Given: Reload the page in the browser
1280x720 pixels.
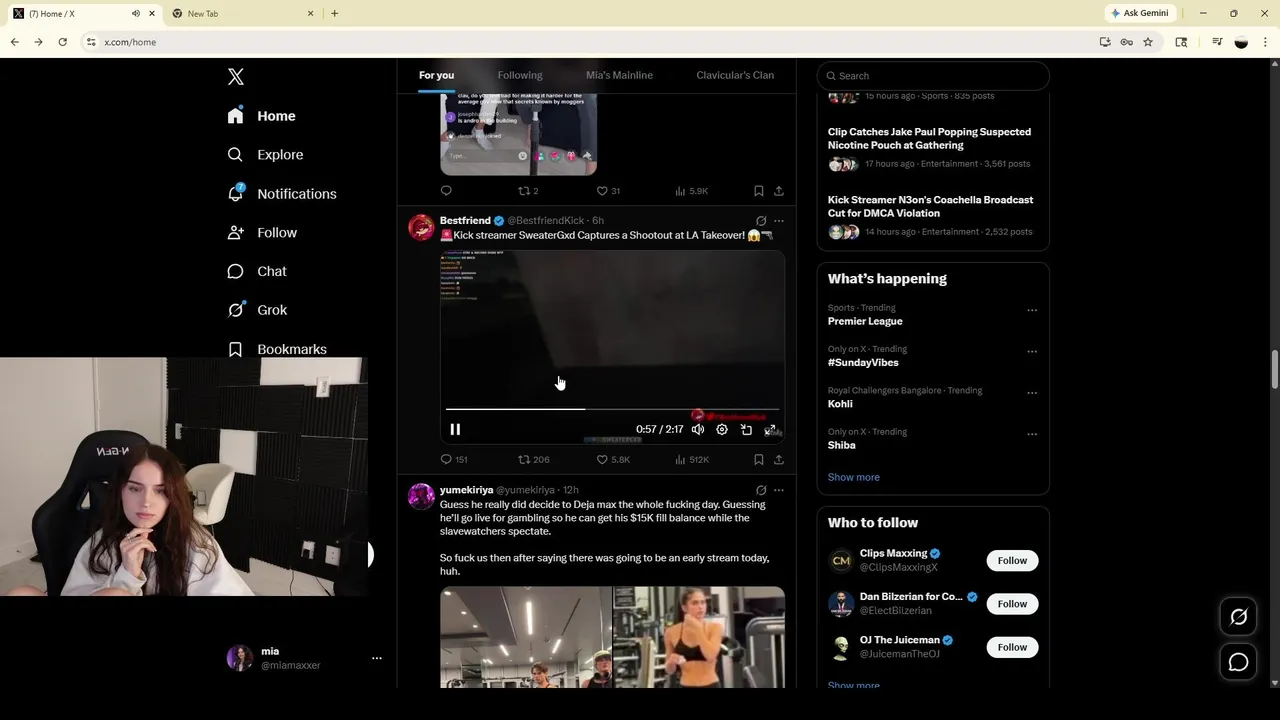Looking at the screenshot, I should pos(62,42).
